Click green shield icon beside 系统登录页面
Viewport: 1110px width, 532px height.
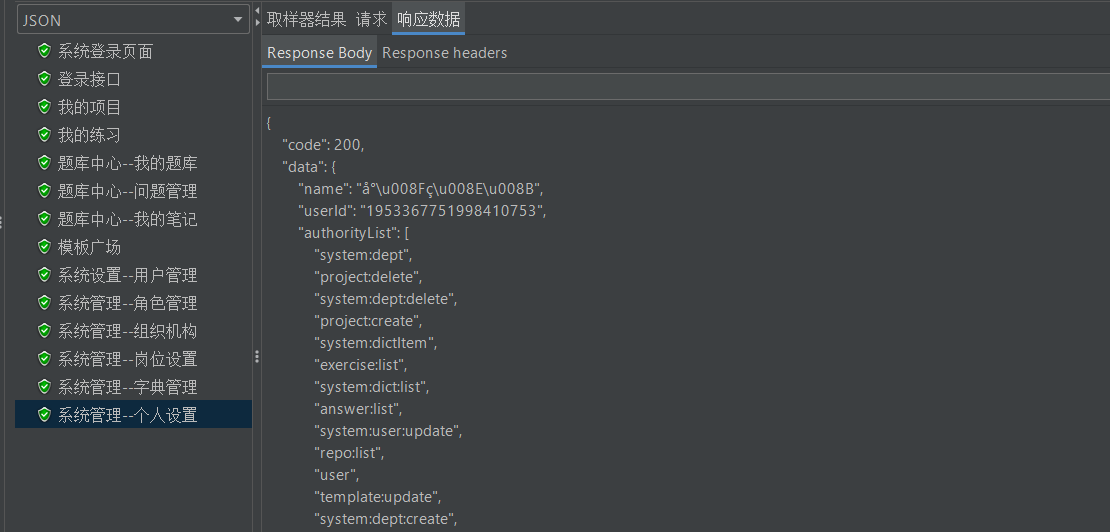[x=45, y=51]
